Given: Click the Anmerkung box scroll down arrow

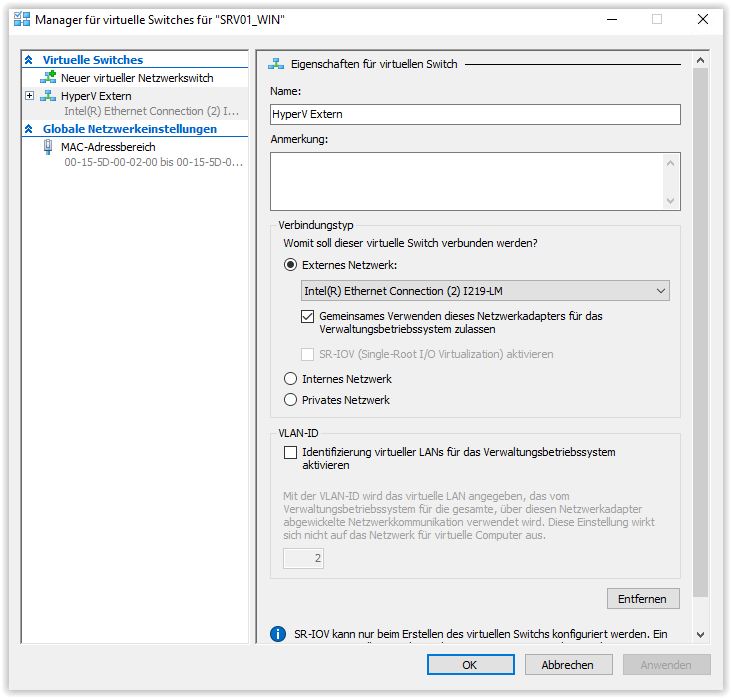Looking at the screenshot, I should [x=670, y=200].
